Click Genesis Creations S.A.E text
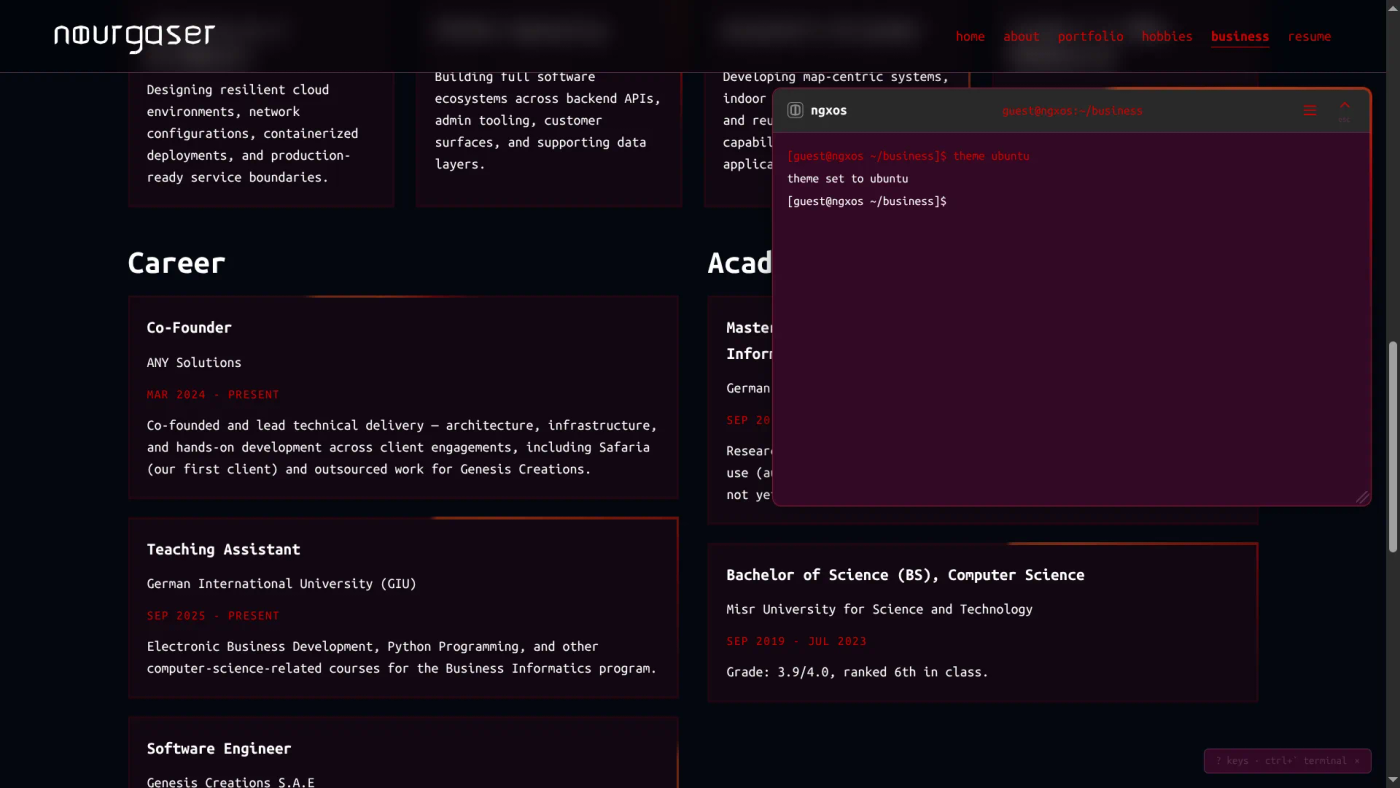 point(230,781)
